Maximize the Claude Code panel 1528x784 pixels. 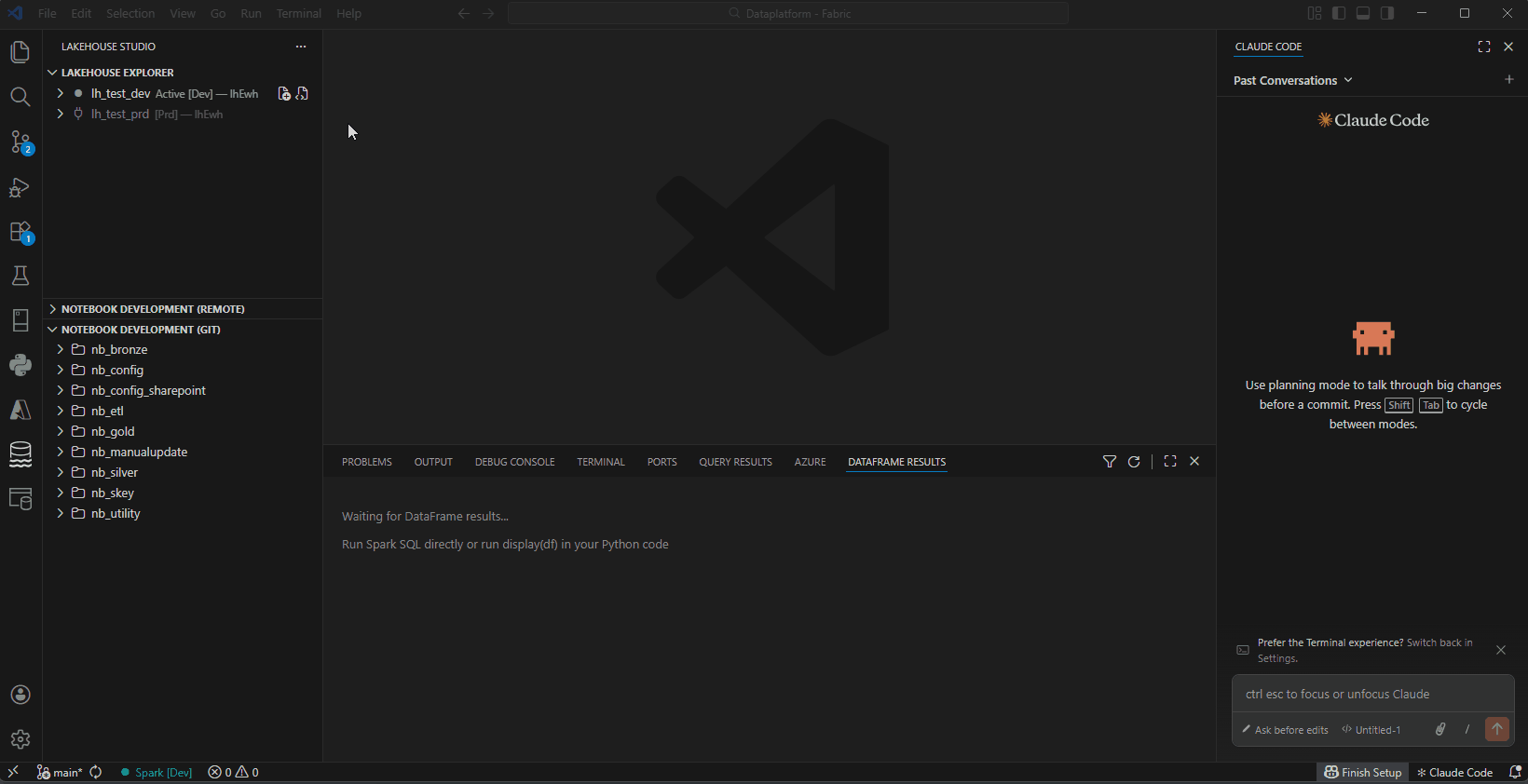tap(1484, 47)
